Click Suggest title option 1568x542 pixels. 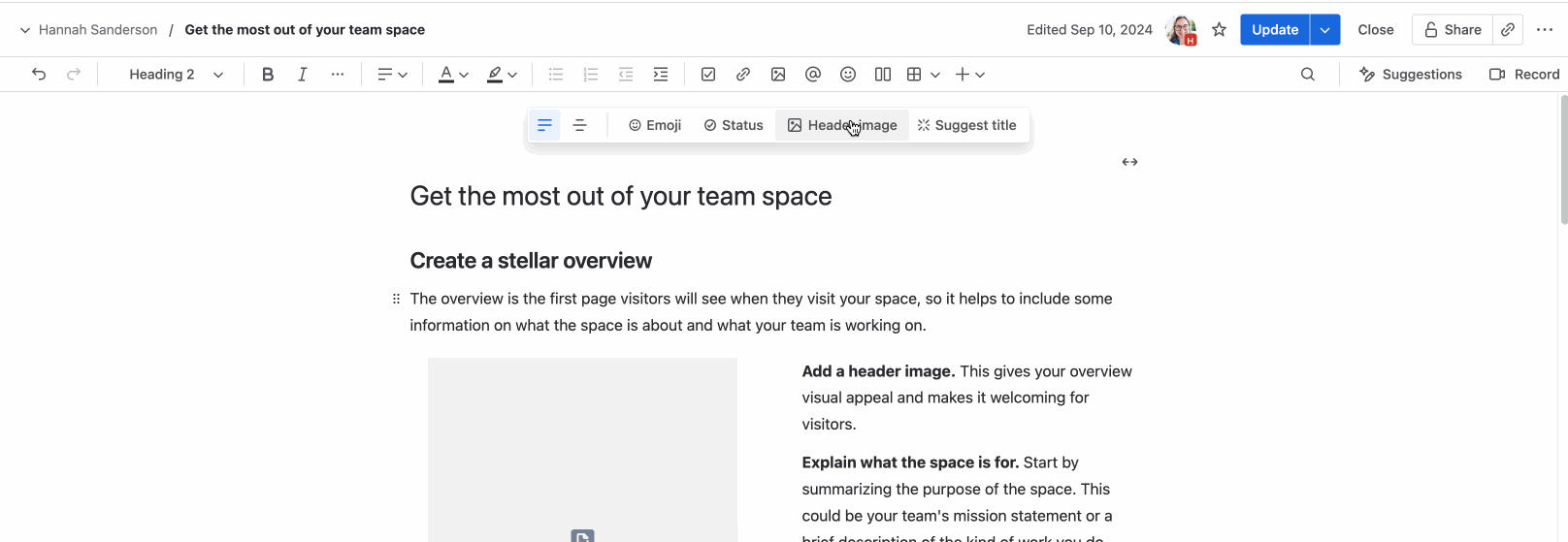[967, 125]
